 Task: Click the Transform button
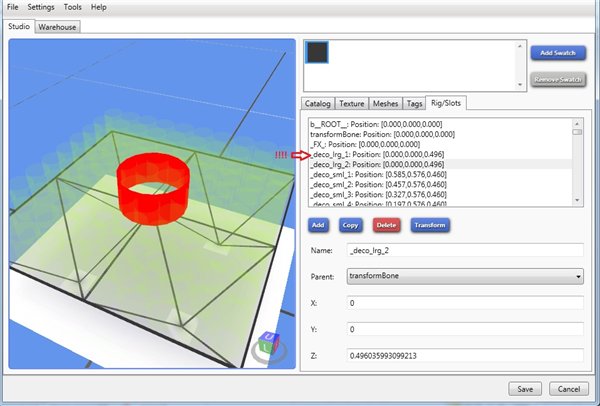pos(428,225)
